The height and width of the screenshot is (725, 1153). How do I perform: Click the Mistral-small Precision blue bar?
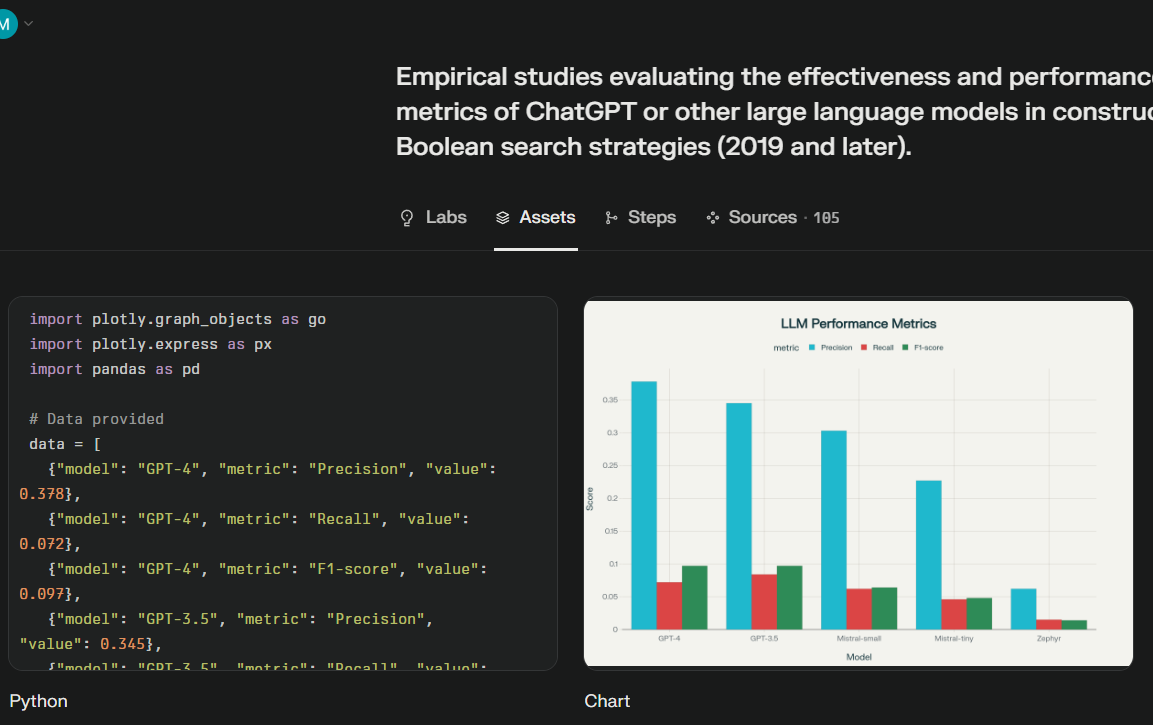834,530
